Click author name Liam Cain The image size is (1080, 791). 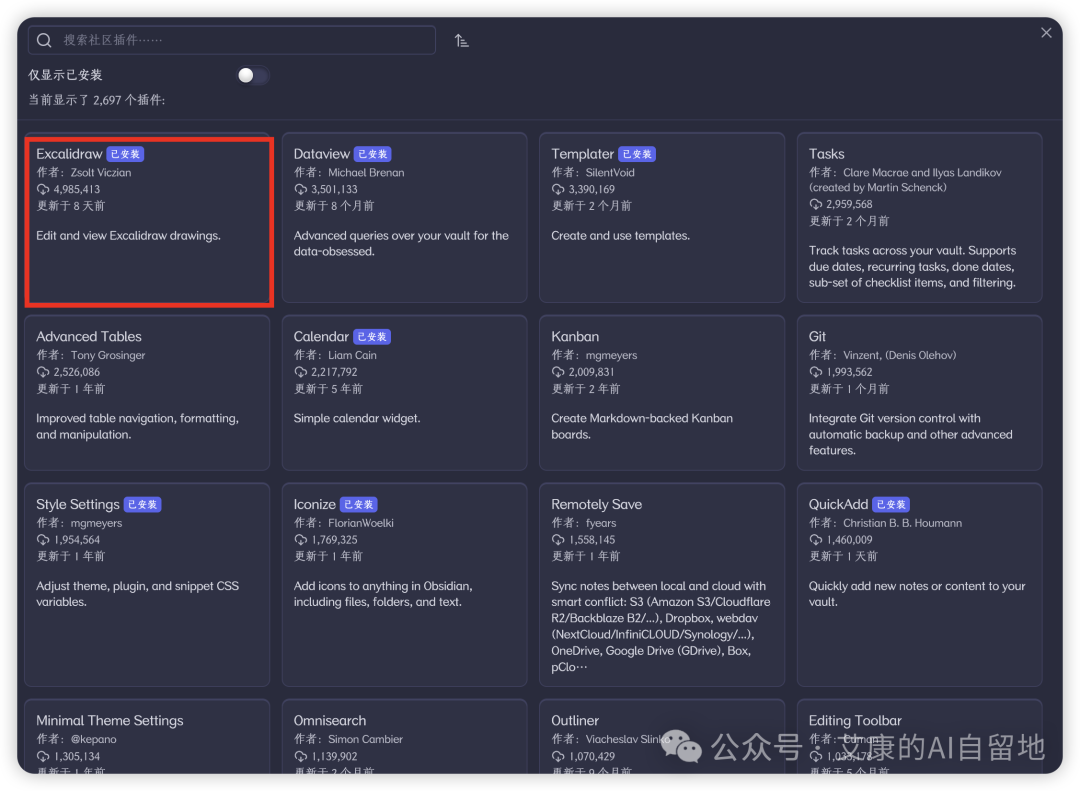point(352,355)
